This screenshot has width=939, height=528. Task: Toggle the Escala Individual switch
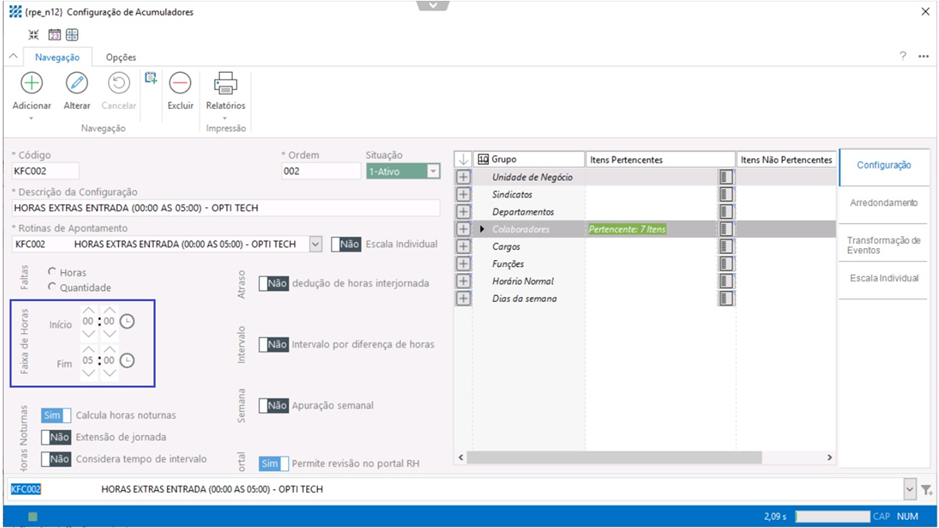pos(346,244)
